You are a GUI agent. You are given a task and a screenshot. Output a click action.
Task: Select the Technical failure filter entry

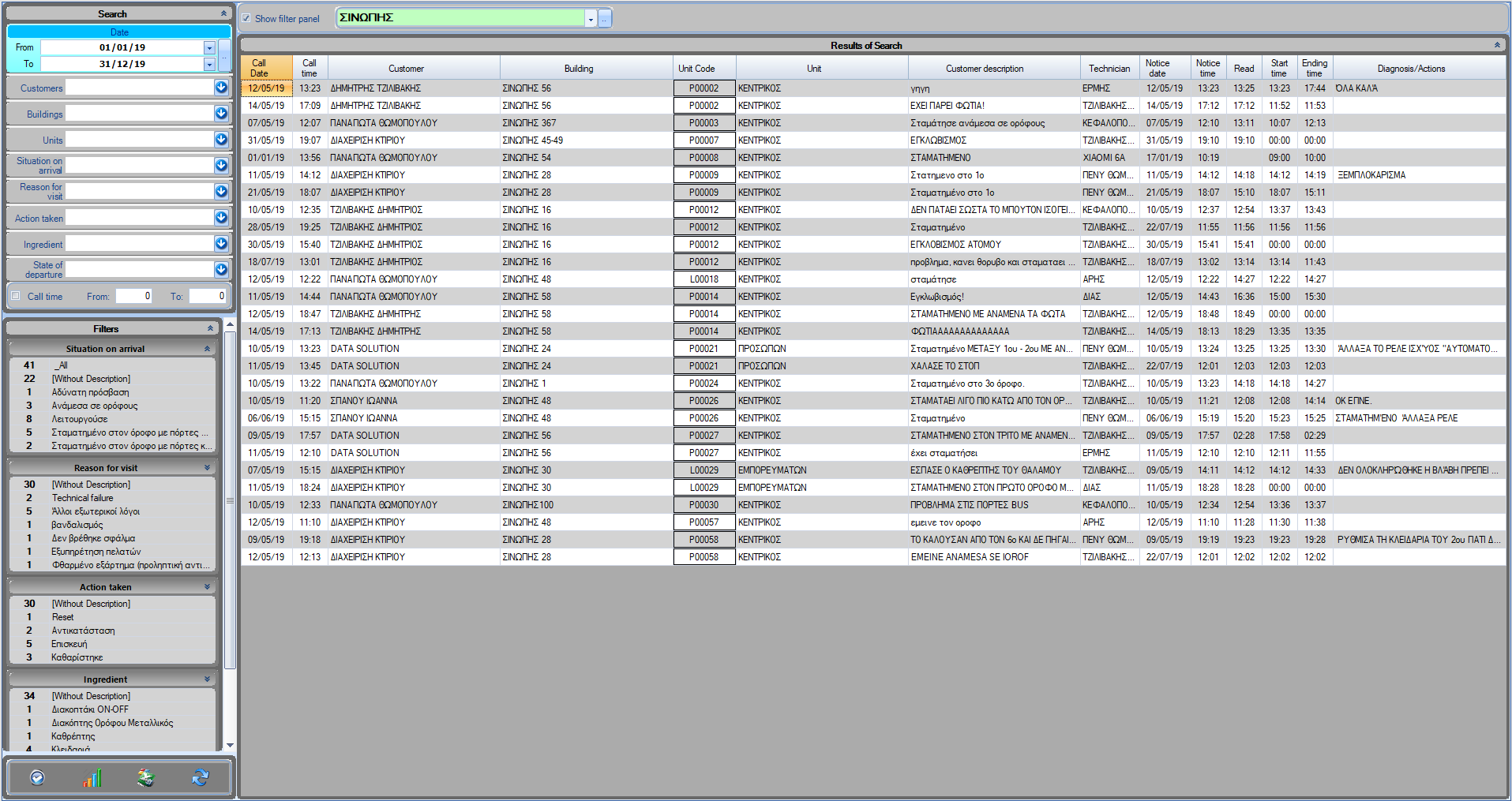tap(82, 498)
